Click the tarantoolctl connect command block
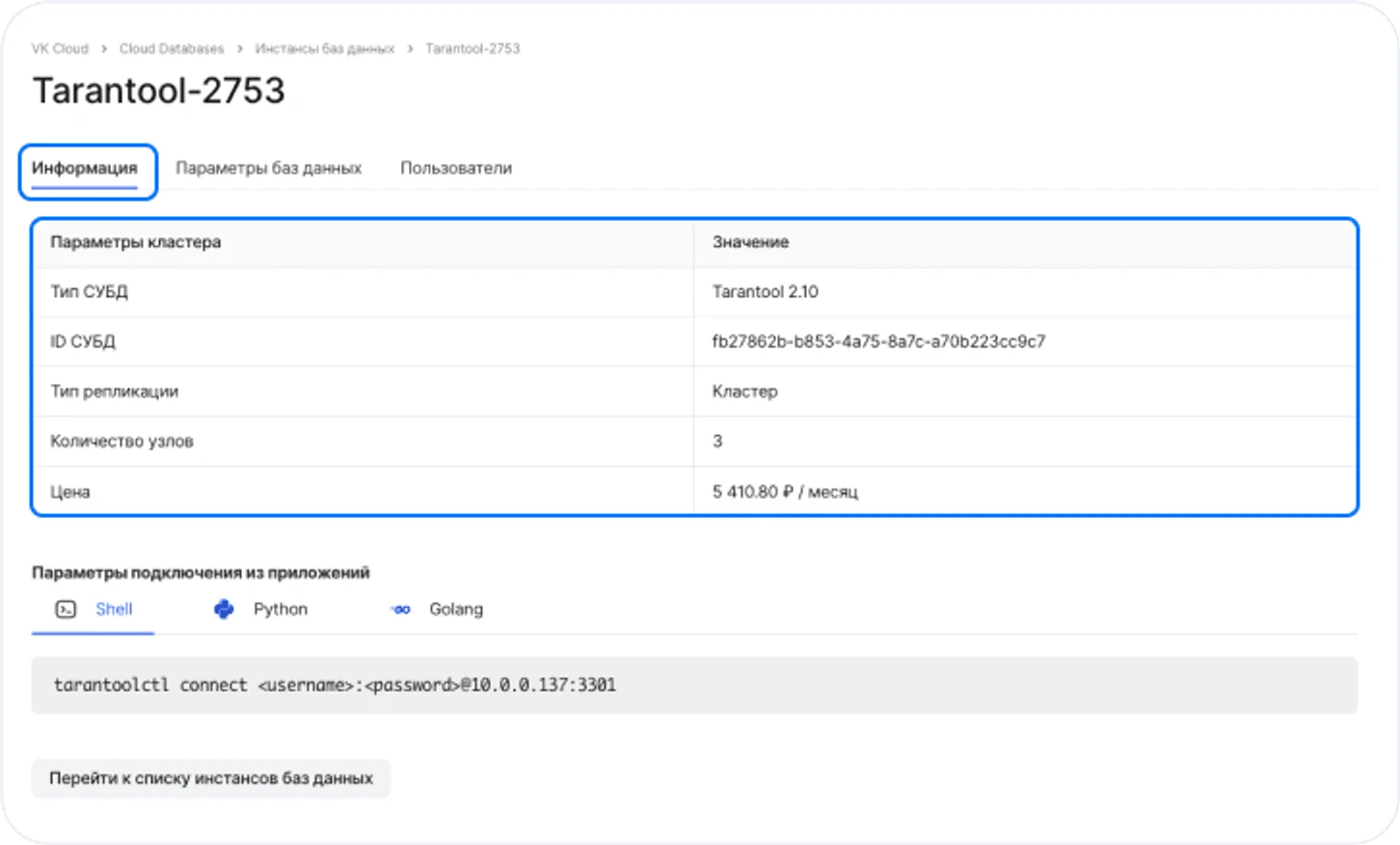Viewport: 1400px width, 845px height. click(334, 686)
